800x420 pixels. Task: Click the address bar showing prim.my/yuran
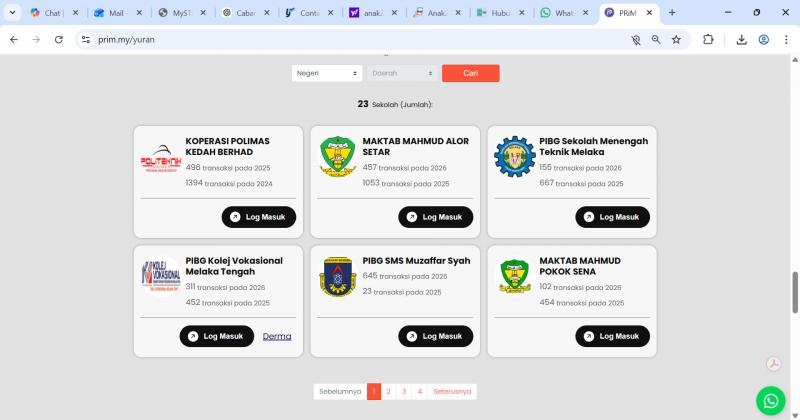tap(350, 40)
